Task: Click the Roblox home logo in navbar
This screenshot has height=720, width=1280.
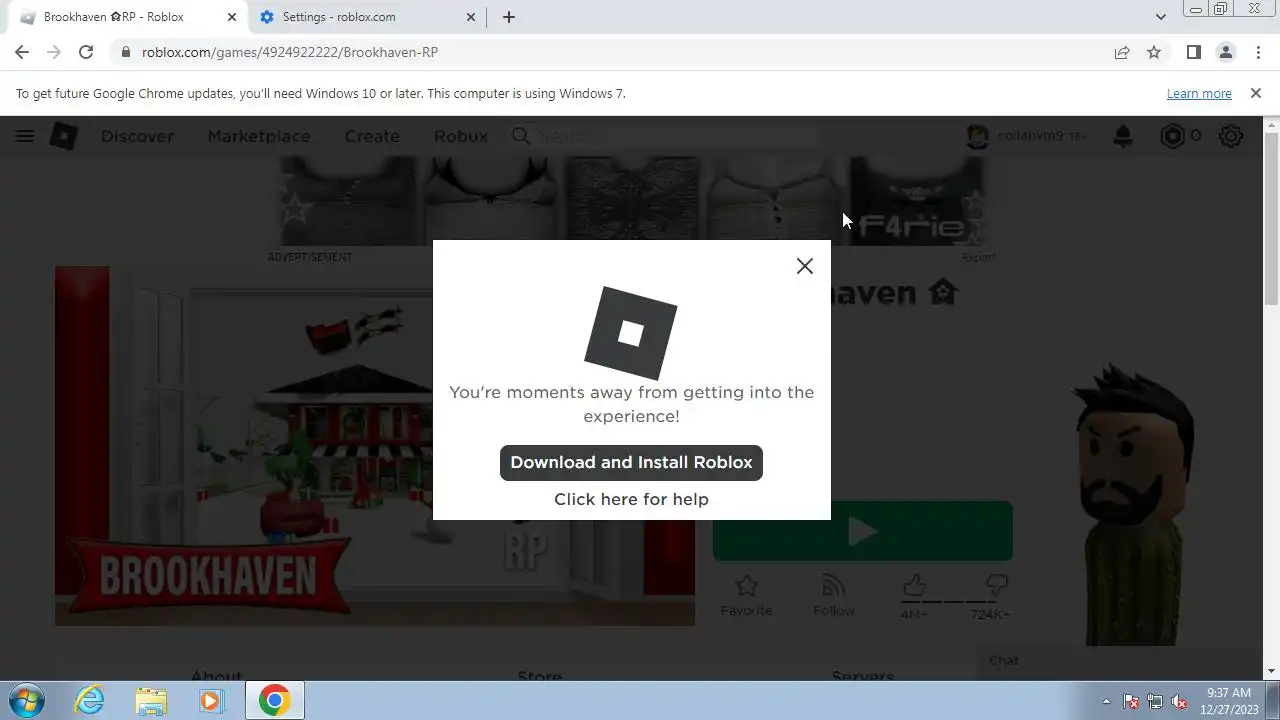Action: pos(64,136)
